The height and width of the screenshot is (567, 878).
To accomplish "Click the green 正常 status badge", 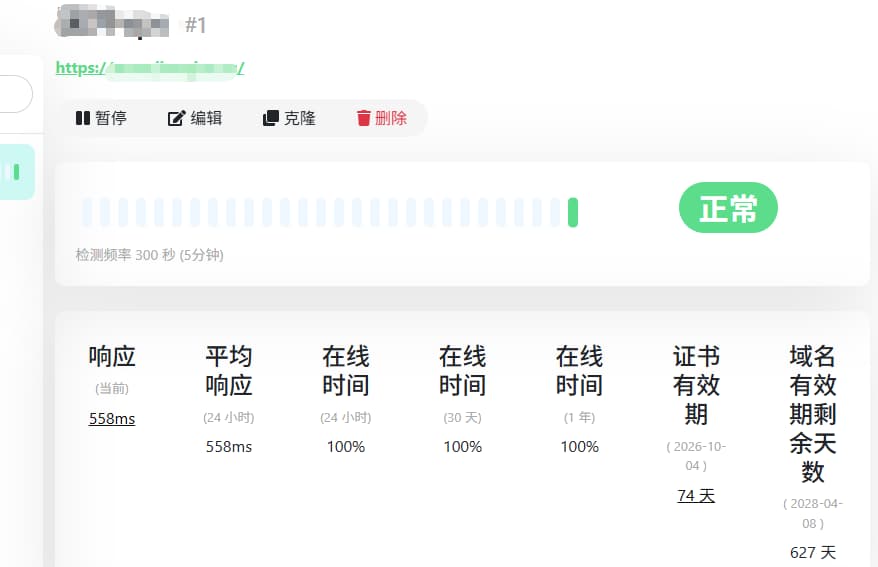I will (728, 208).
